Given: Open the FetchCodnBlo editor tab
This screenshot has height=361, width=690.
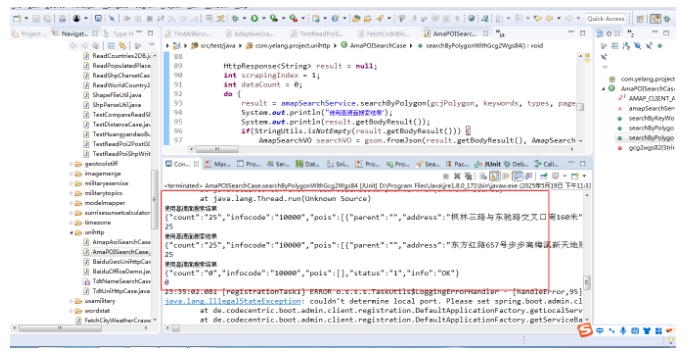Looking at the screenshot, I should pyautogui.click(x=383, y=33).
